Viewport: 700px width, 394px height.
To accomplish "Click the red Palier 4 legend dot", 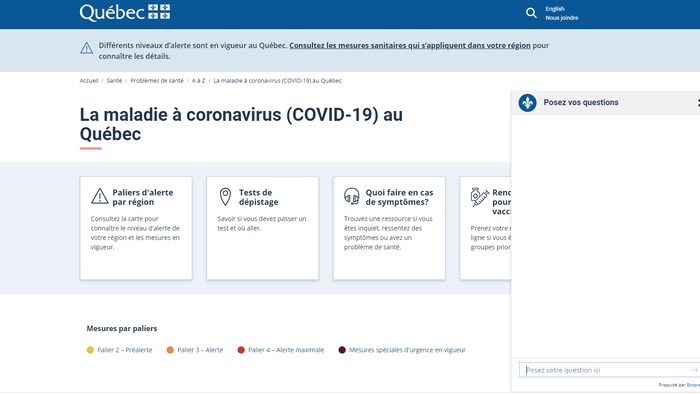I will click(x=241, y=350).
